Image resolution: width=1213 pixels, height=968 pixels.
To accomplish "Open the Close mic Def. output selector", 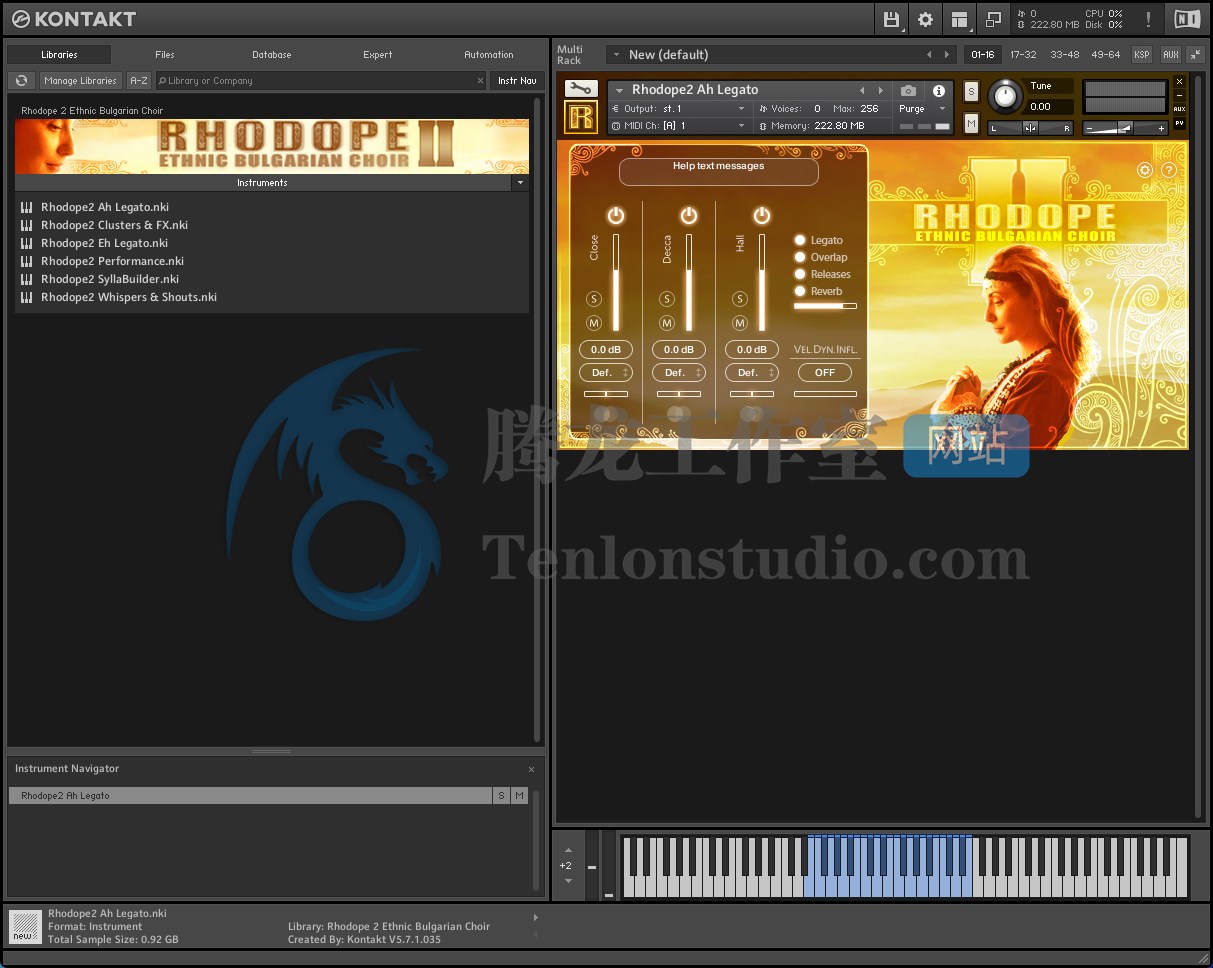I will point(606,372).
